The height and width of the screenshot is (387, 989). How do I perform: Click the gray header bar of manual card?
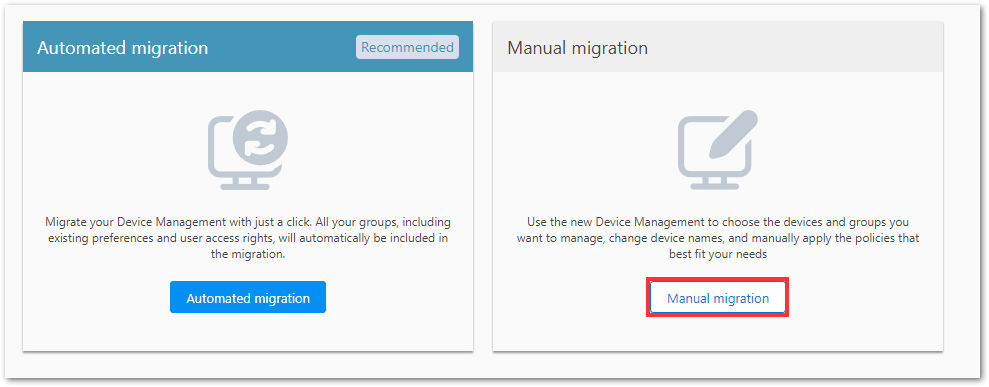tap(718, 47)
